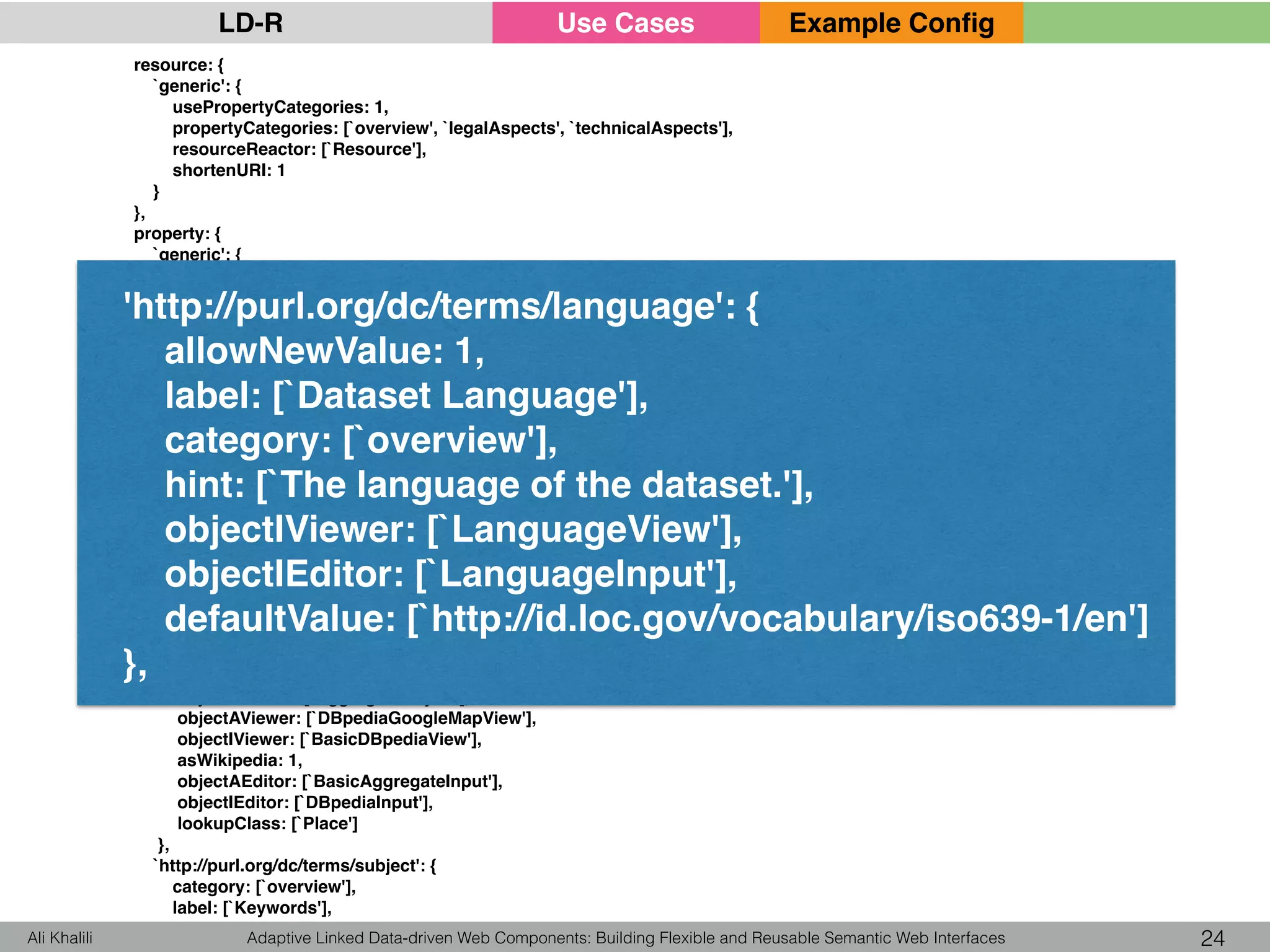
Task: Click the defaultValue iso639-1/en URL line
Action: (x=656, y=619)
